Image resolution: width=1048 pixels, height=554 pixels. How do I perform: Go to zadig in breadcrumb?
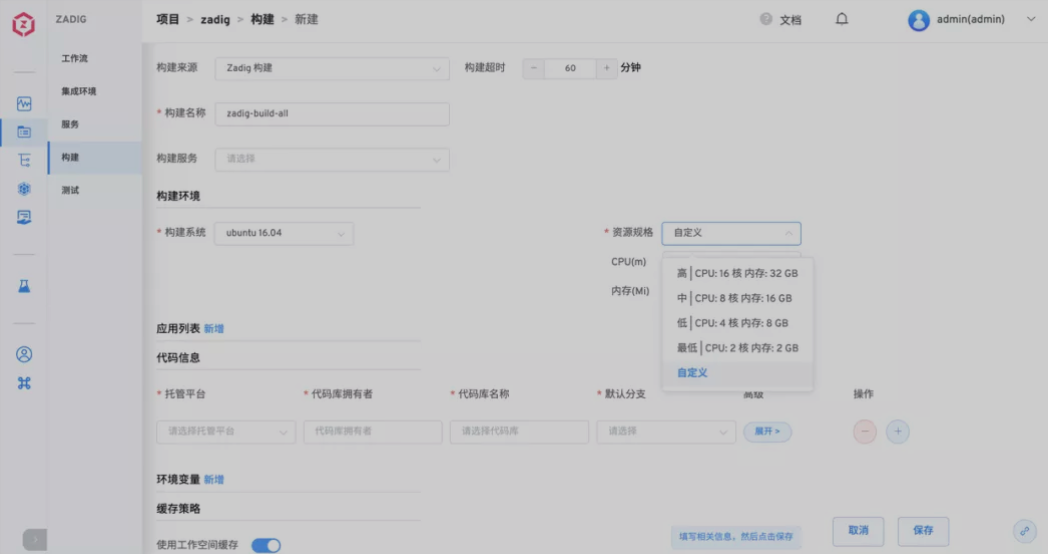tap(215, 19)
